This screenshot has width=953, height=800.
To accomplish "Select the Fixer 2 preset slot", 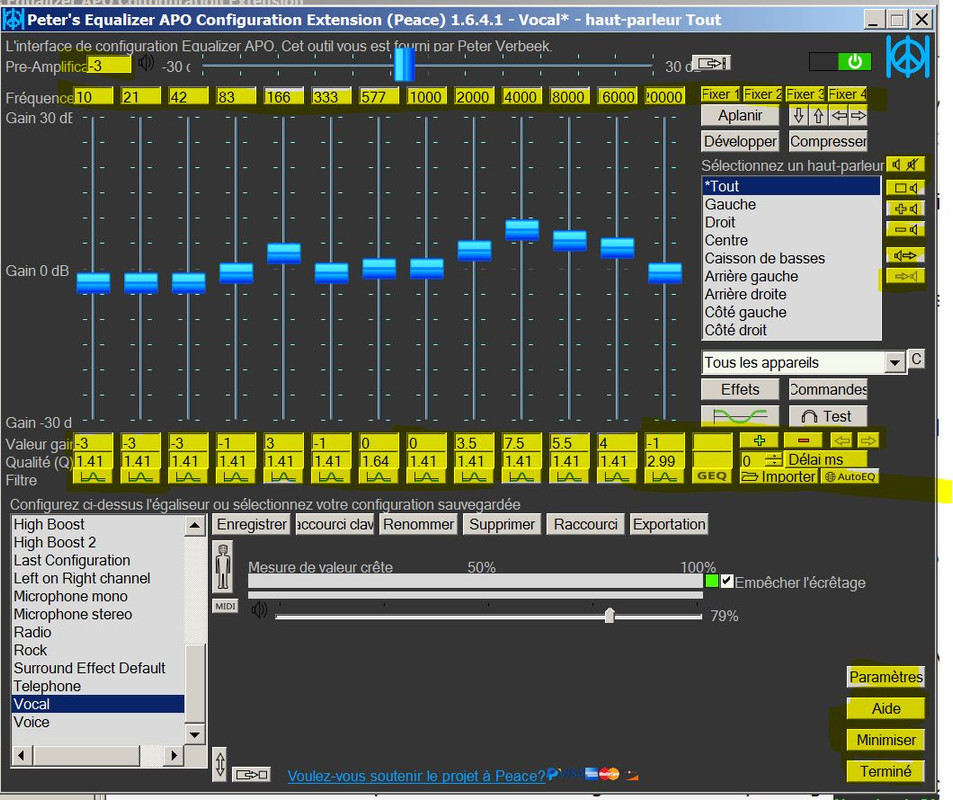I will click(763, 95).
